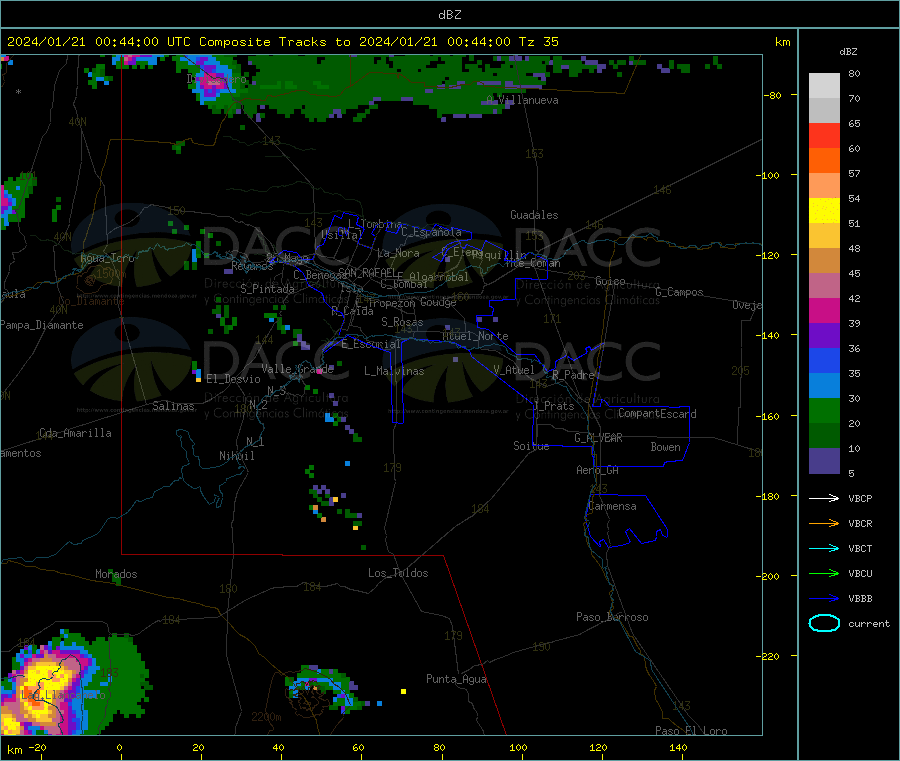
Task: Pick the magenta swatch in the dBZ scale
Action: (x=824, y=310)
